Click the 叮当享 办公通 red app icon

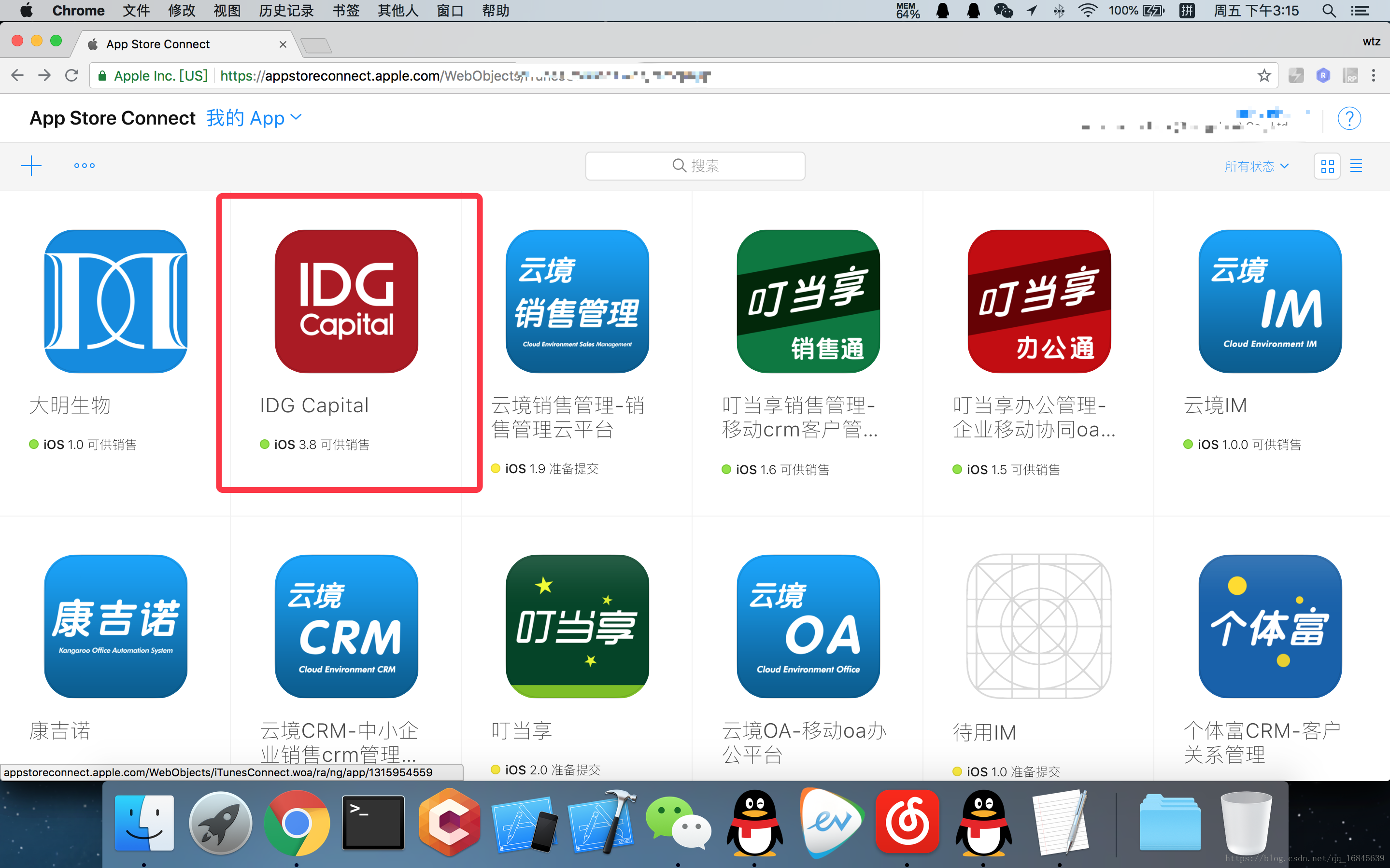pyautogui.click(x=1038, y=301)
